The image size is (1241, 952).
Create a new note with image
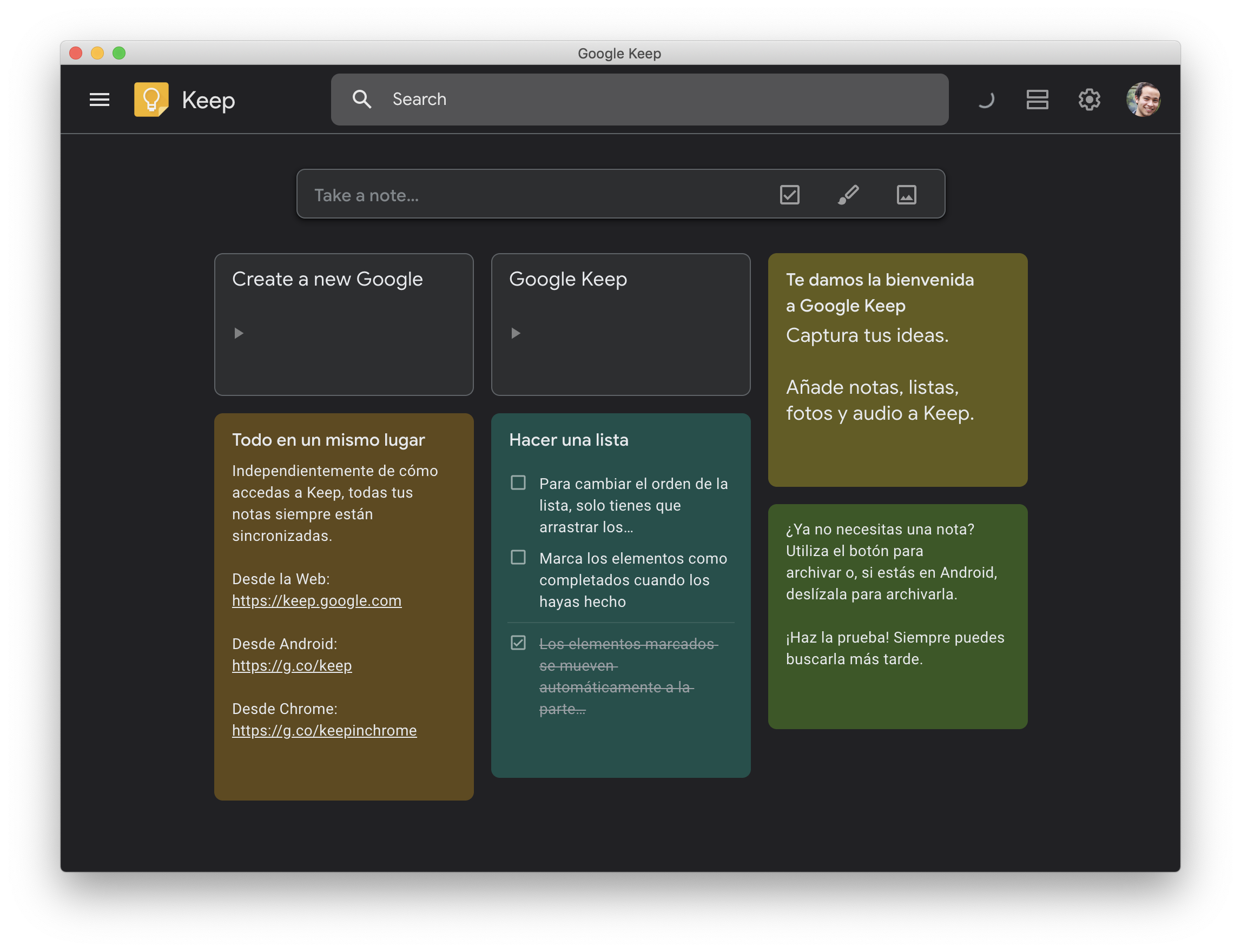(x=906, y=195)
